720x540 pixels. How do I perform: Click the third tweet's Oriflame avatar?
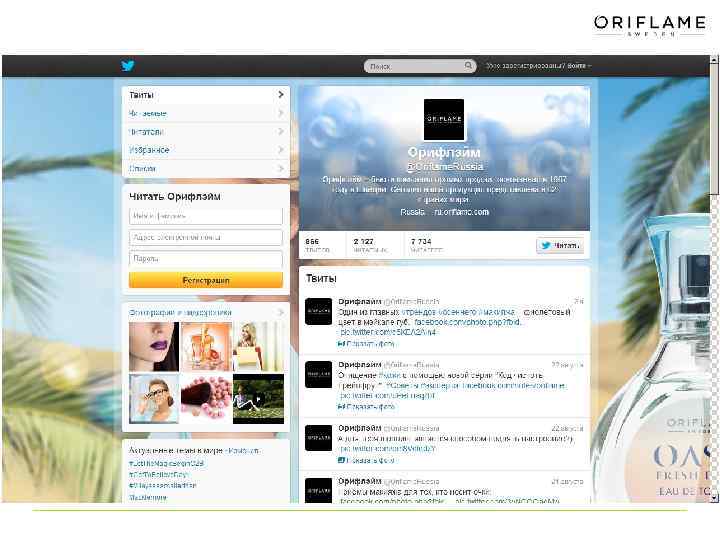(x=318, y=438)
